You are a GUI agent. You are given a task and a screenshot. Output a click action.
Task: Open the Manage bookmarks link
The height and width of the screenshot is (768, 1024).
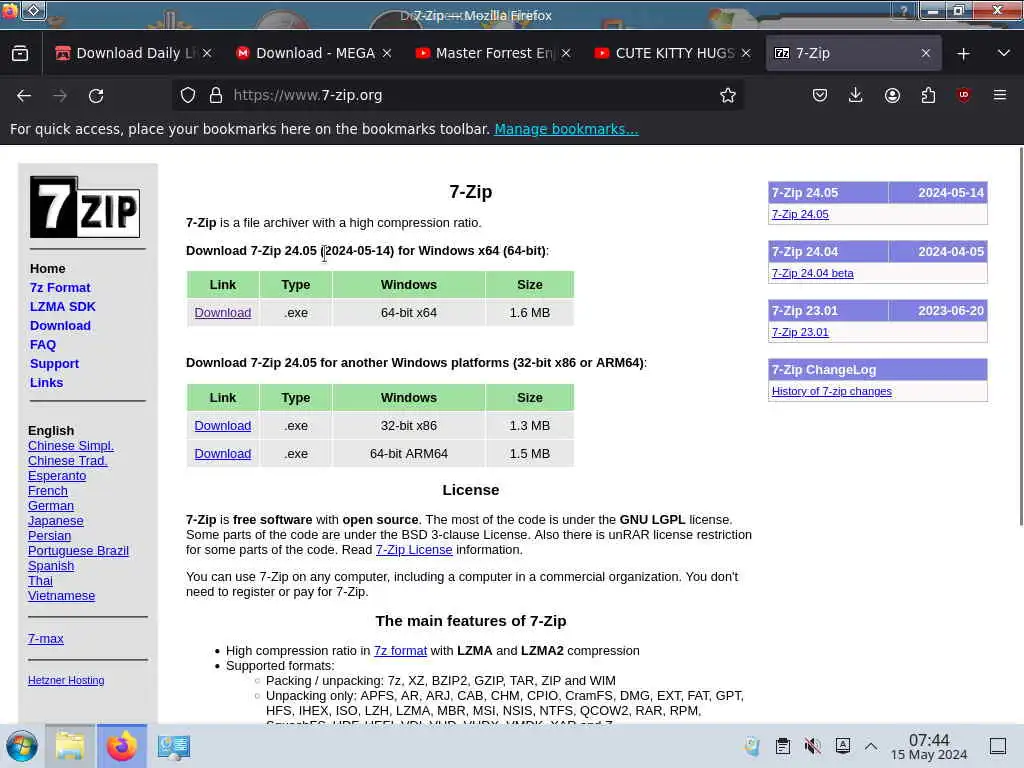coord(566,129)
